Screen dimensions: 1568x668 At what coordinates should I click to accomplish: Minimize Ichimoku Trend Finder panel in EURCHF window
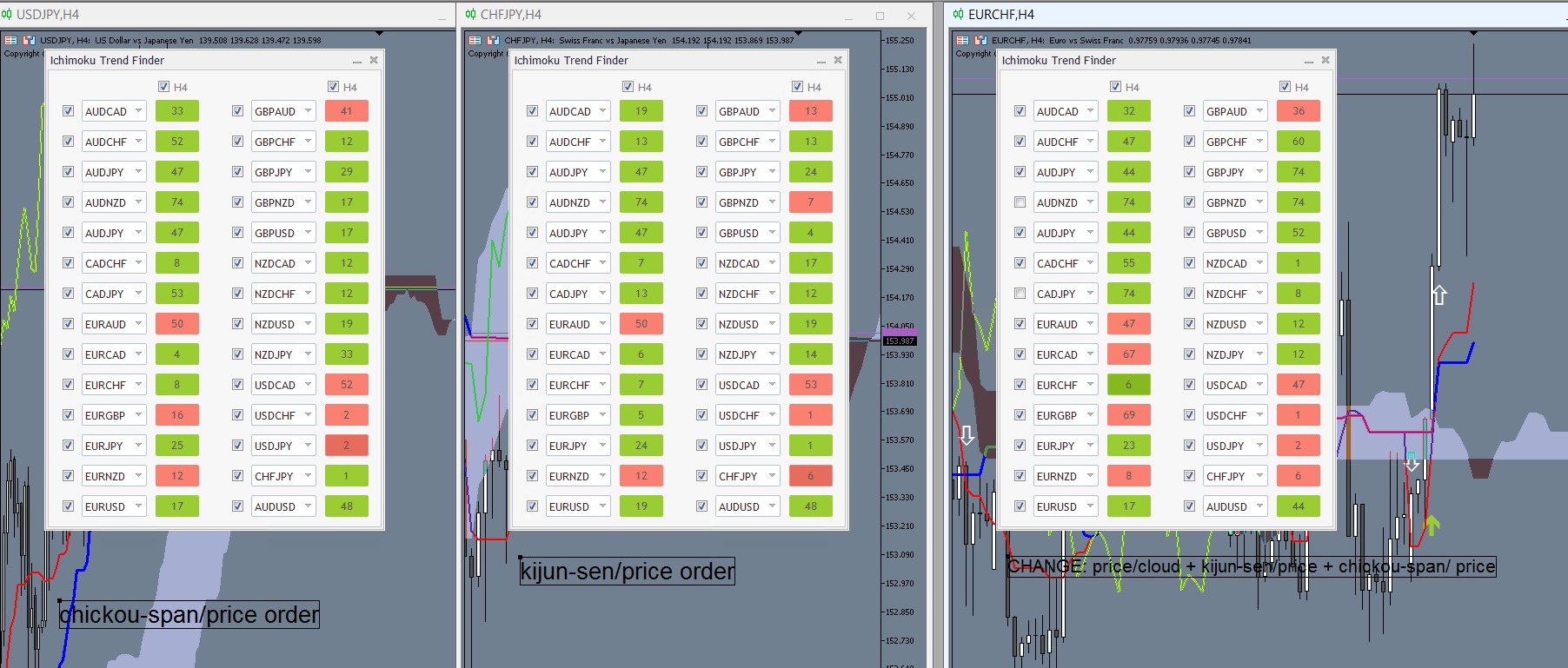tap(1308, 61)
